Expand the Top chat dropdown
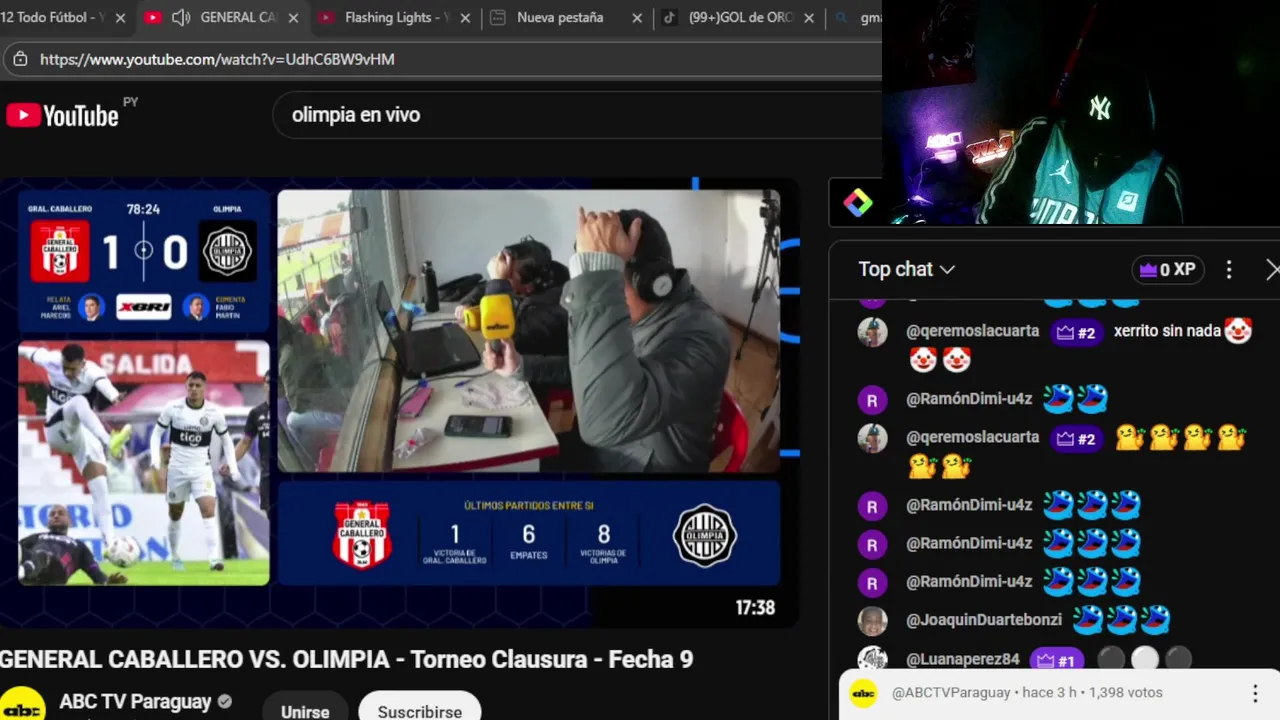Screen dimensions: 1280x720 click(906, 269)
